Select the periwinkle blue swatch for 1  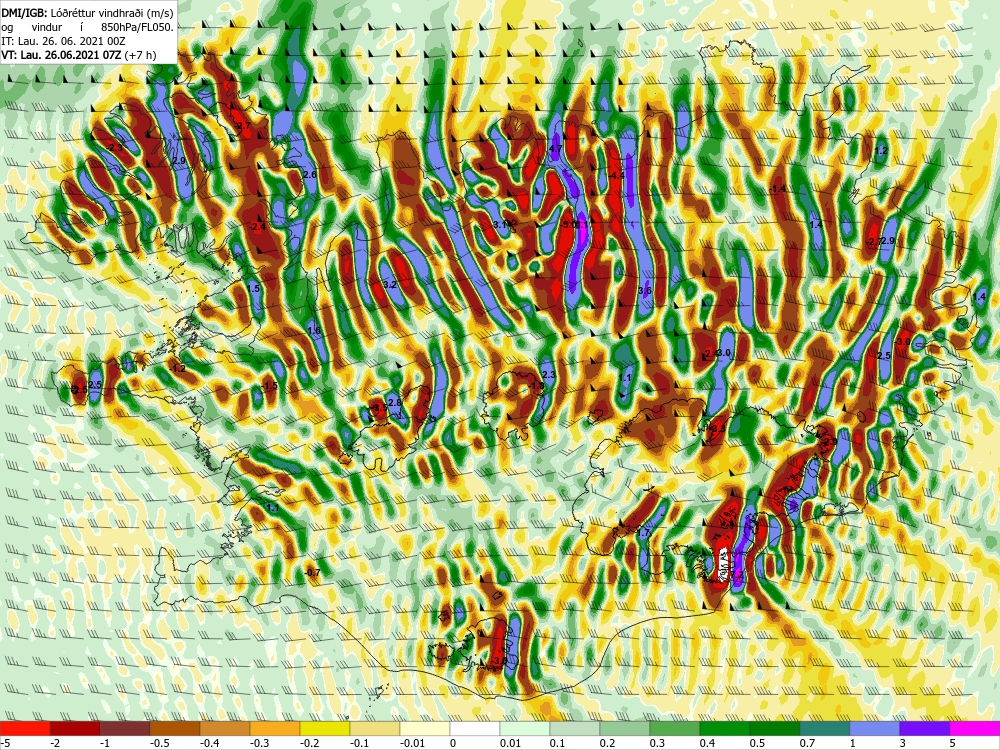[x=875, y=728]
